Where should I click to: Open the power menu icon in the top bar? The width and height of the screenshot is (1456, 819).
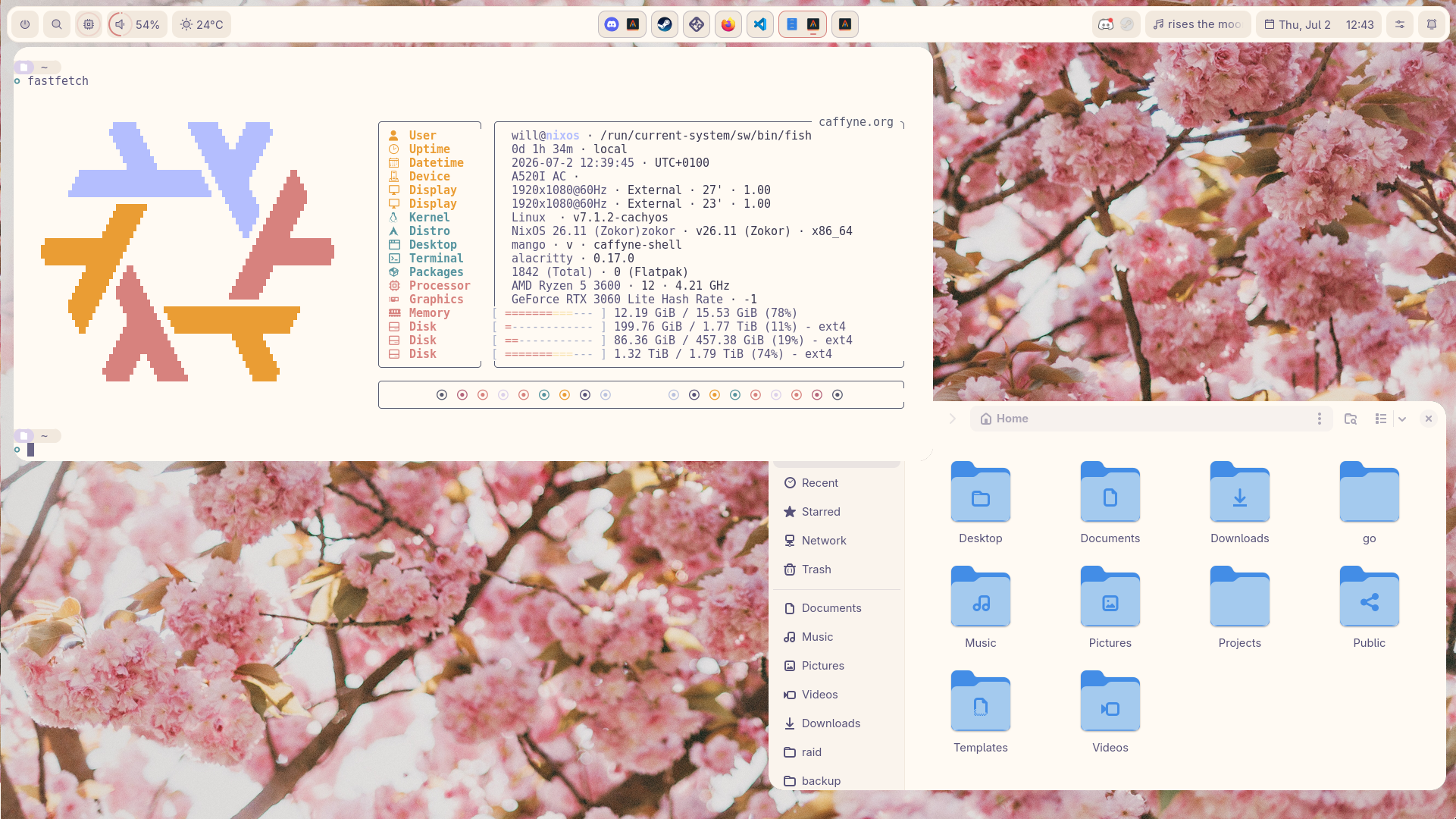click(x=25, y=24)
